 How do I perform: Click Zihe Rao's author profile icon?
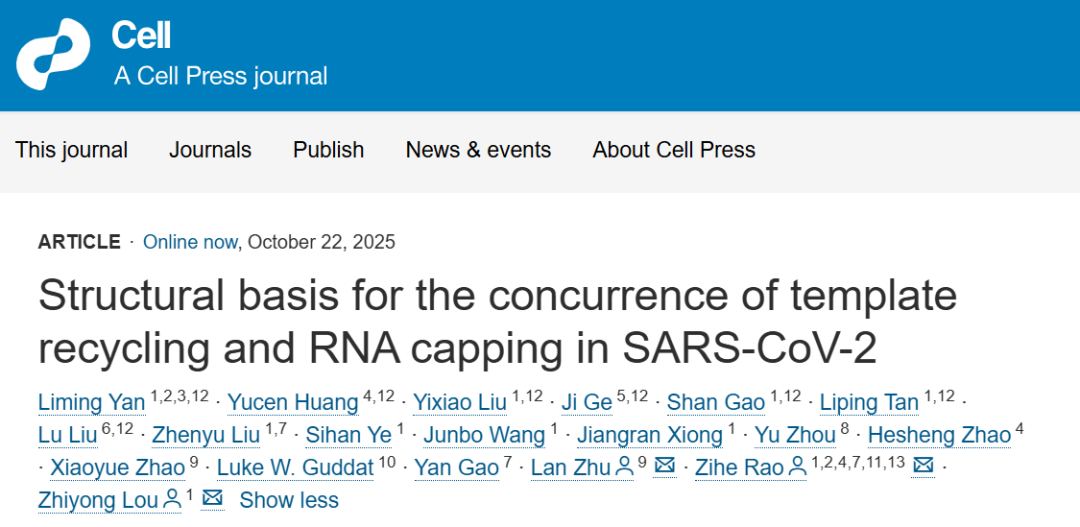(797, 466)
